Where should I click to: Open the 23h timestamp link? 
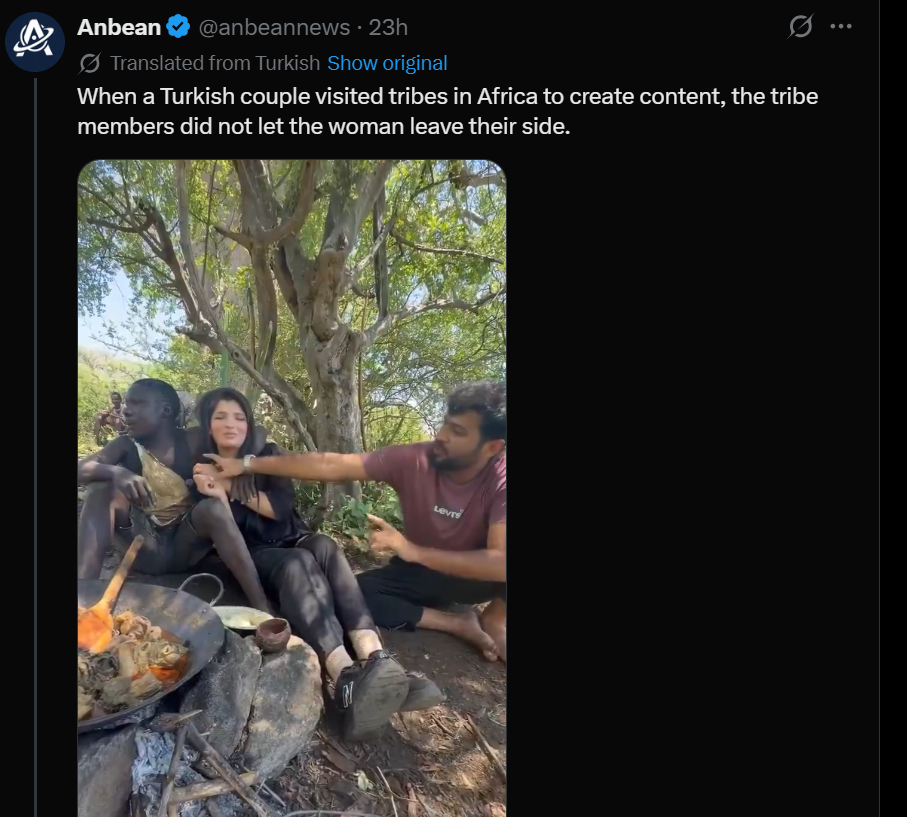coord(388,28)
